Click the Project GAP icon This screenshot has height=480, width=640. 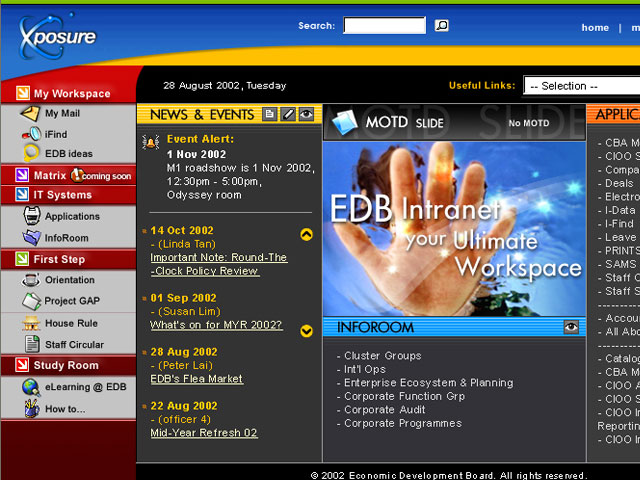coord(31,301)
